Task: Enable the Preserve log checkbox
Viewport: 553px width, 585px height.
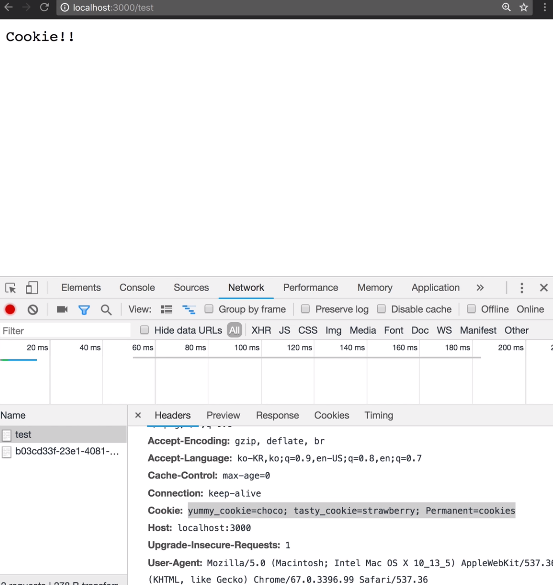Action: point(306,309)
